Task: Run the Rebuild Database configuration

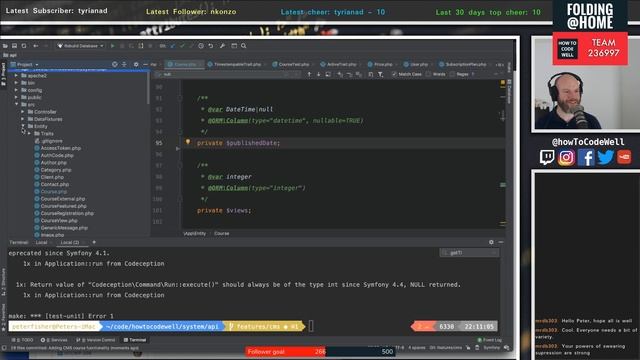Action: 113,46
